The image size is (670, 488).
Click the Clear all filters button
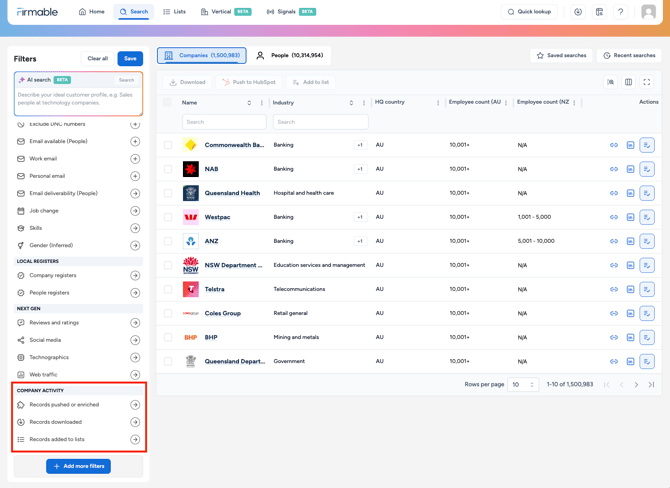click(97, 59)
